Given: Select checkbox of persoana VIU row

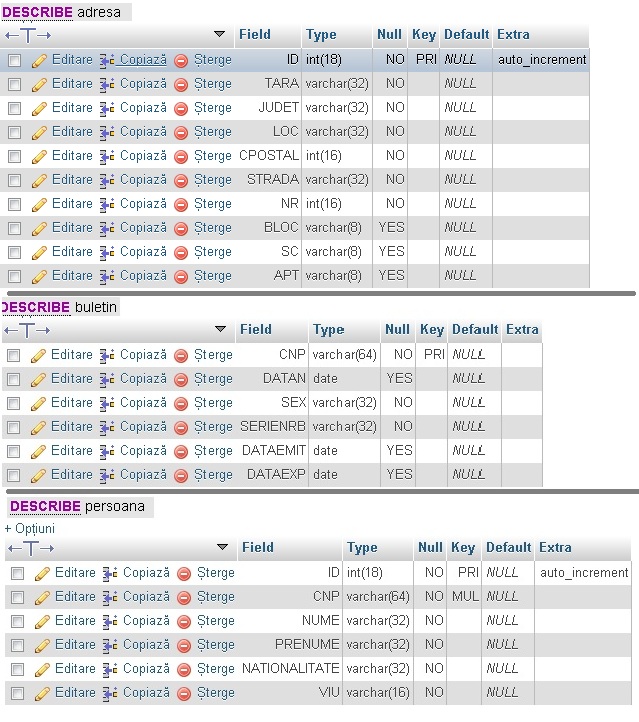Looking at the screenshot, I should (17, 693).
